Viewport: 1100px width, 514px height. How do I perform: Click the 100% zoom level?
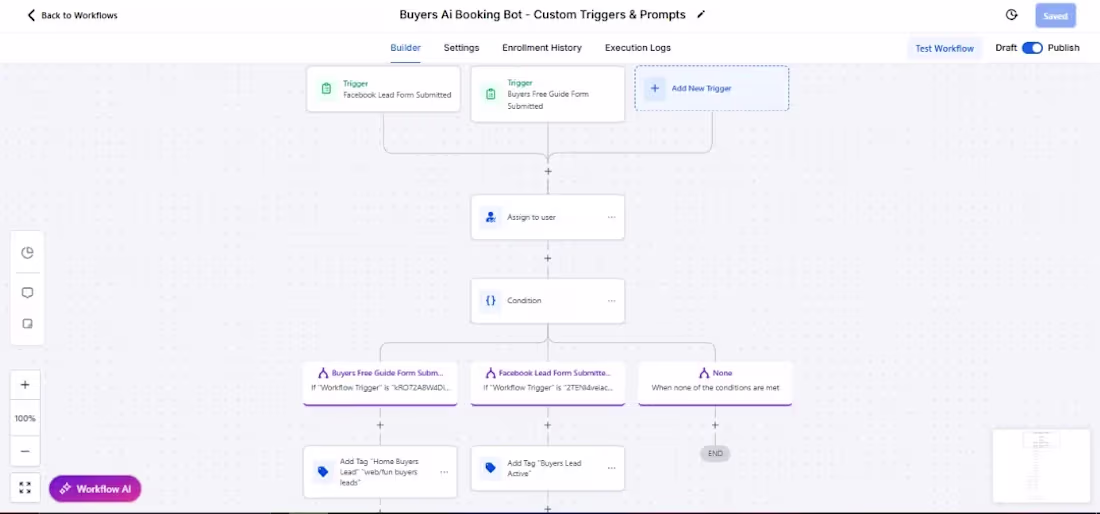[25, 419]
